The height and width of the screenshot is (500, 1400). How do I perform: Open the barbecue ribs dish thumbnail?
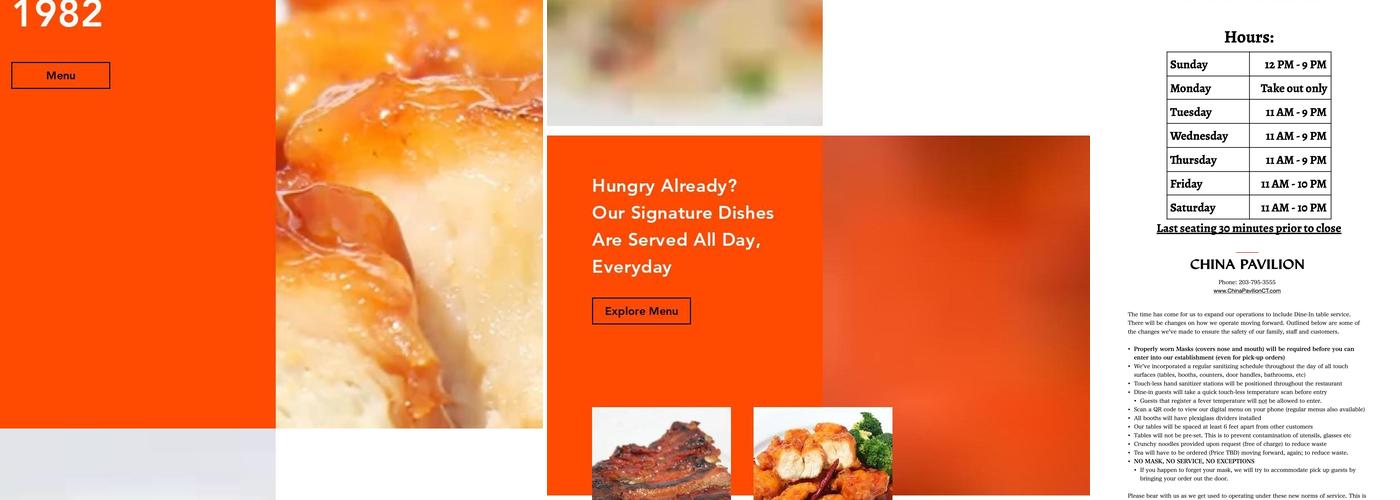click(661, 453)
